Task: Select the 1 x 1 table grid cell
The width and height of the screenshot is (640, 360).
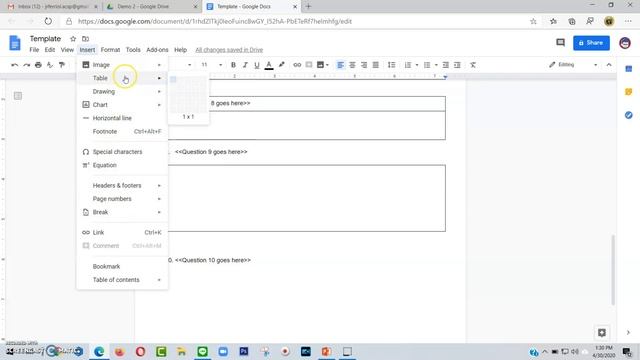Action: click(x=173, y=79)
